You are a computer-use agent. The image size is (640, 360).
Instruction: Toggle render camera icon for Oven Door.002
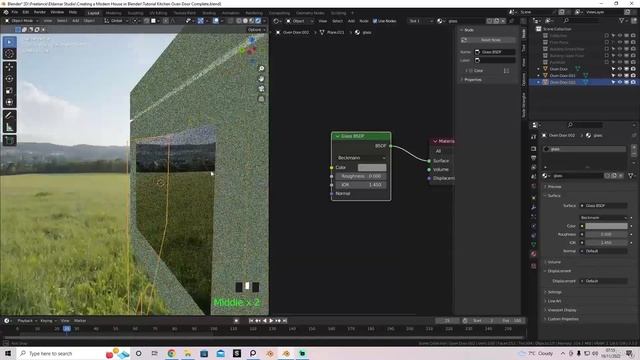tap(633, 82)
